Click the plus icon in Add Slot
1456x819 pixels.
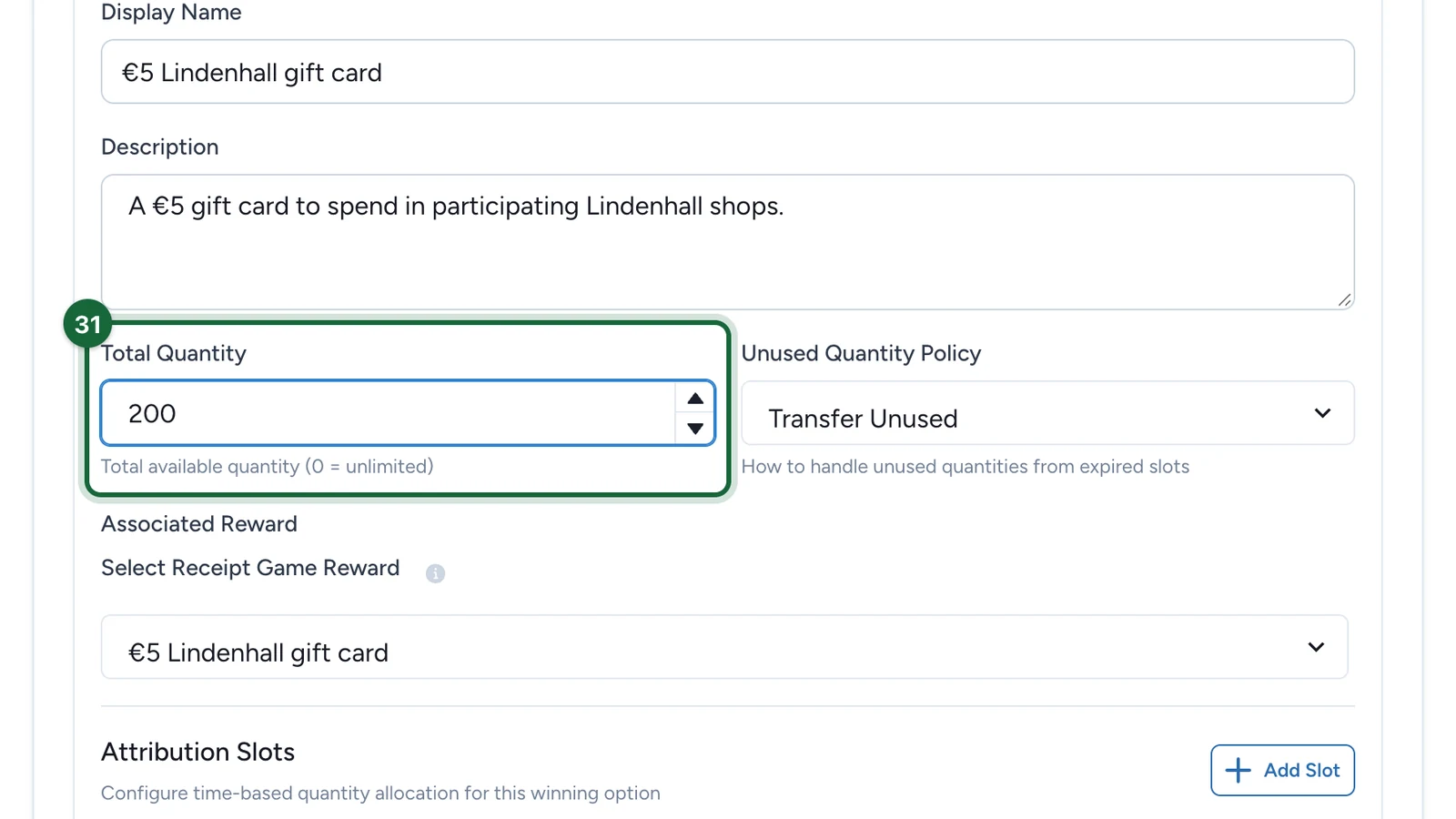pos(1238,771)
